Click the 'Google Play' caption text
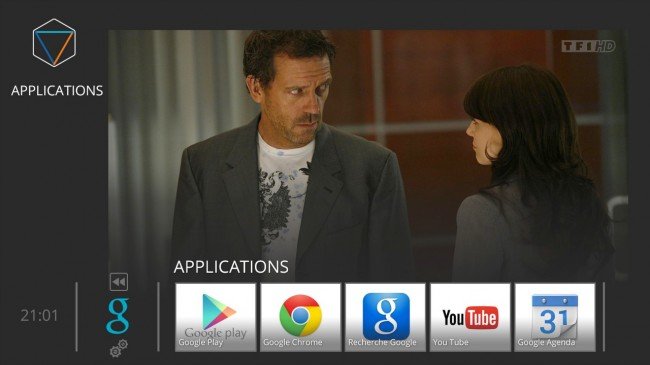The width and height of the screenshot is (650, 365). tap(201, 343)
